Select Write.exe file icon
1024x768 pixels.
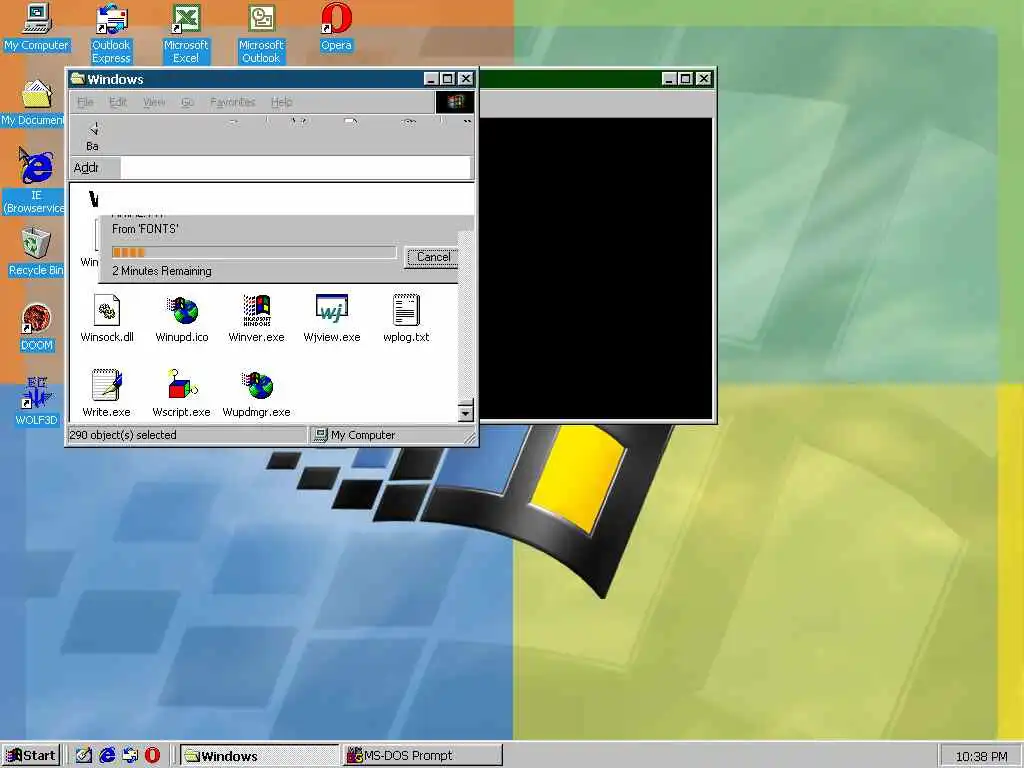pos(106,393)
